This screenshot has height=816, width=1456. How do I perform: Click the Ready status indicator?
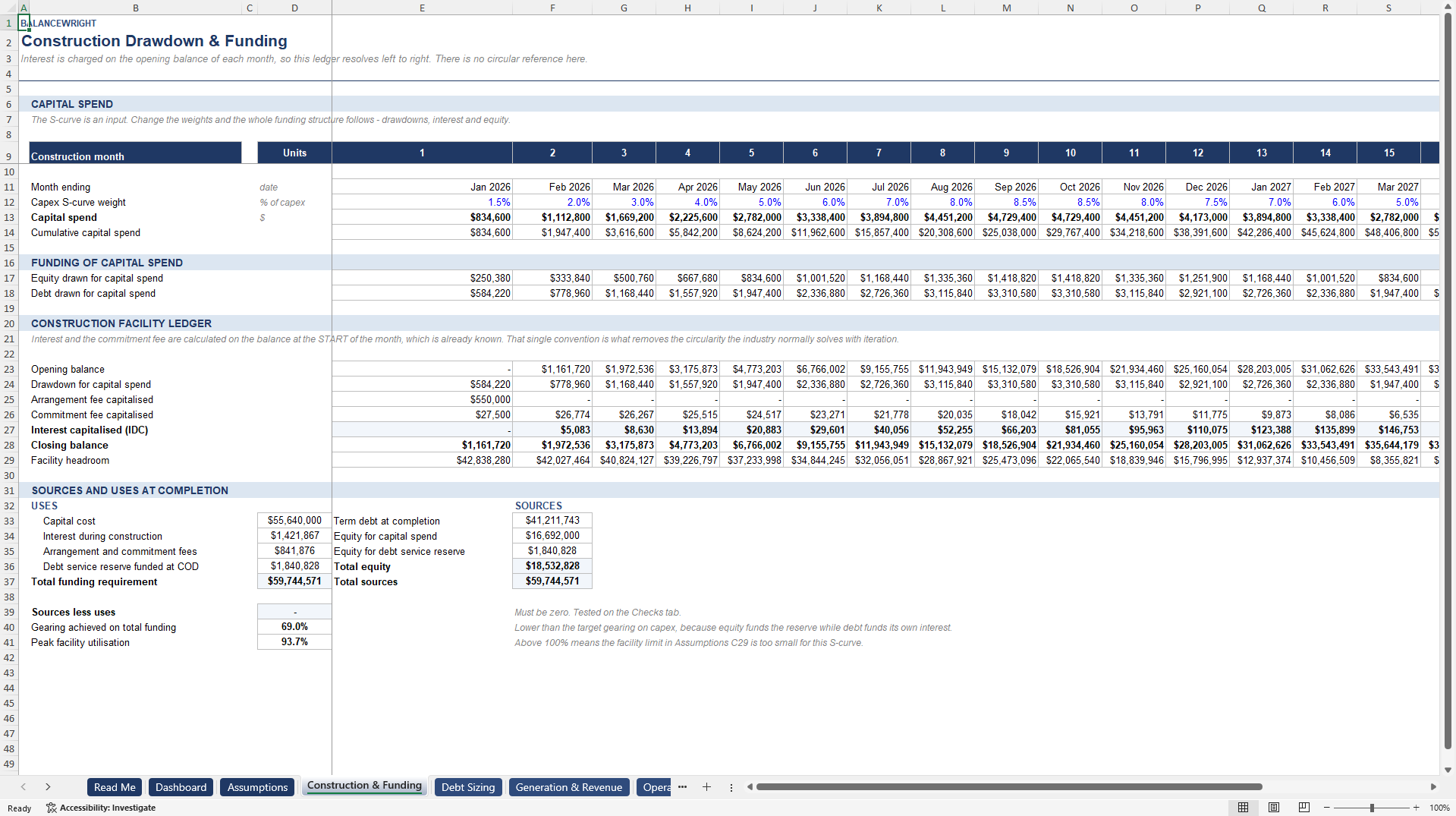point(19,808)
